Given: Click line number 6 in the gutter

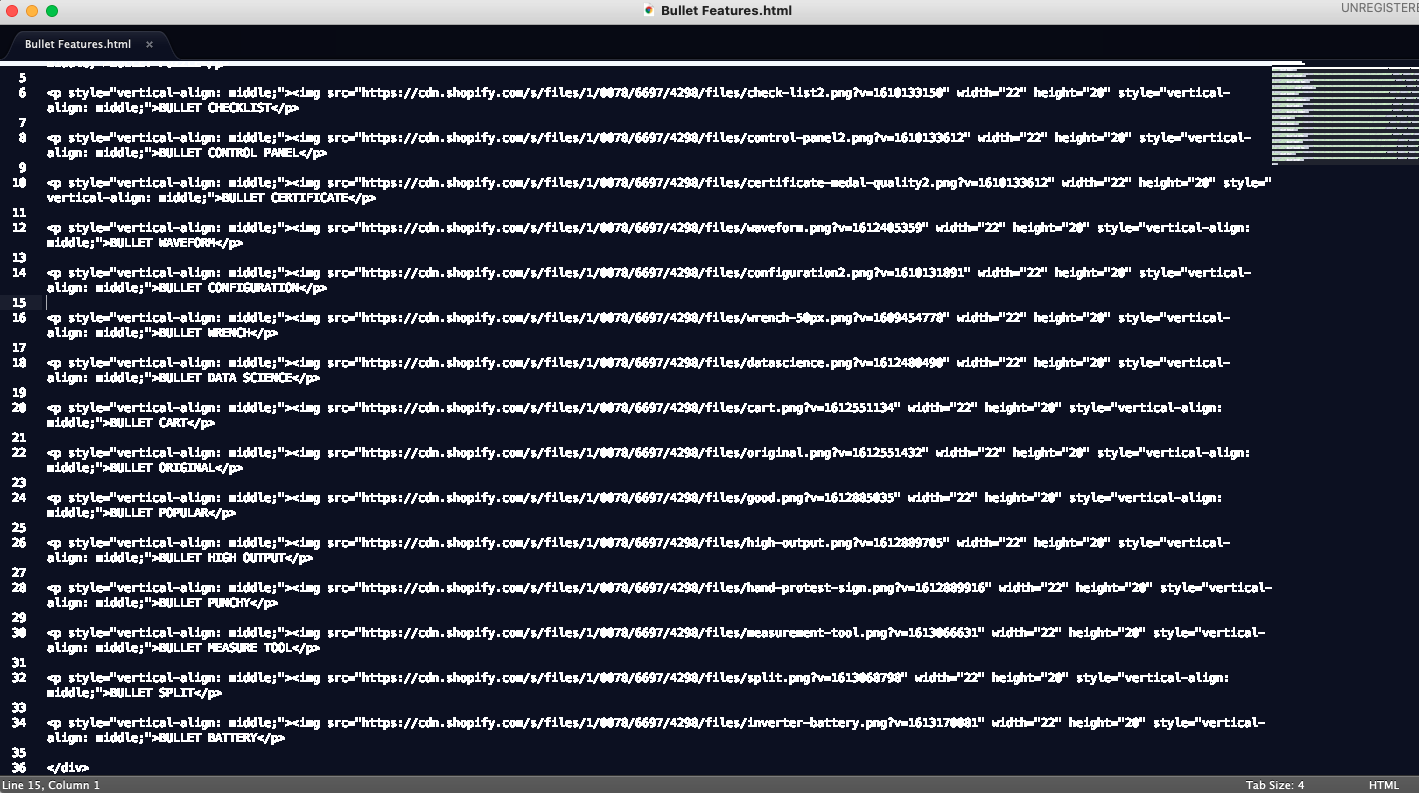Looking at the screenshot, I should 21,93.
